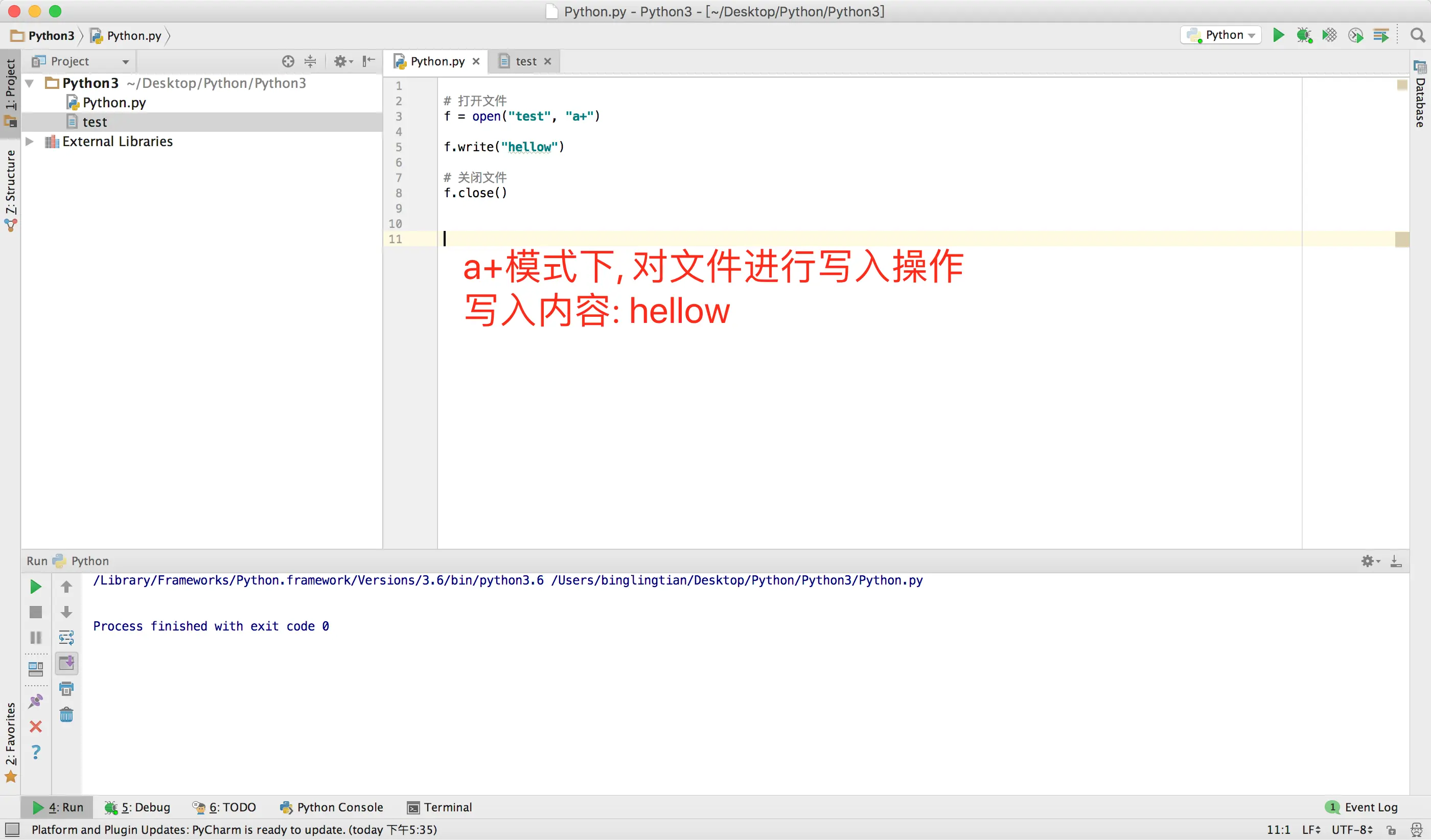Viewport: 1431px width, 840px height.
Task: Start the Debug bug icon in top toolbar
Action: (1304, 35)
